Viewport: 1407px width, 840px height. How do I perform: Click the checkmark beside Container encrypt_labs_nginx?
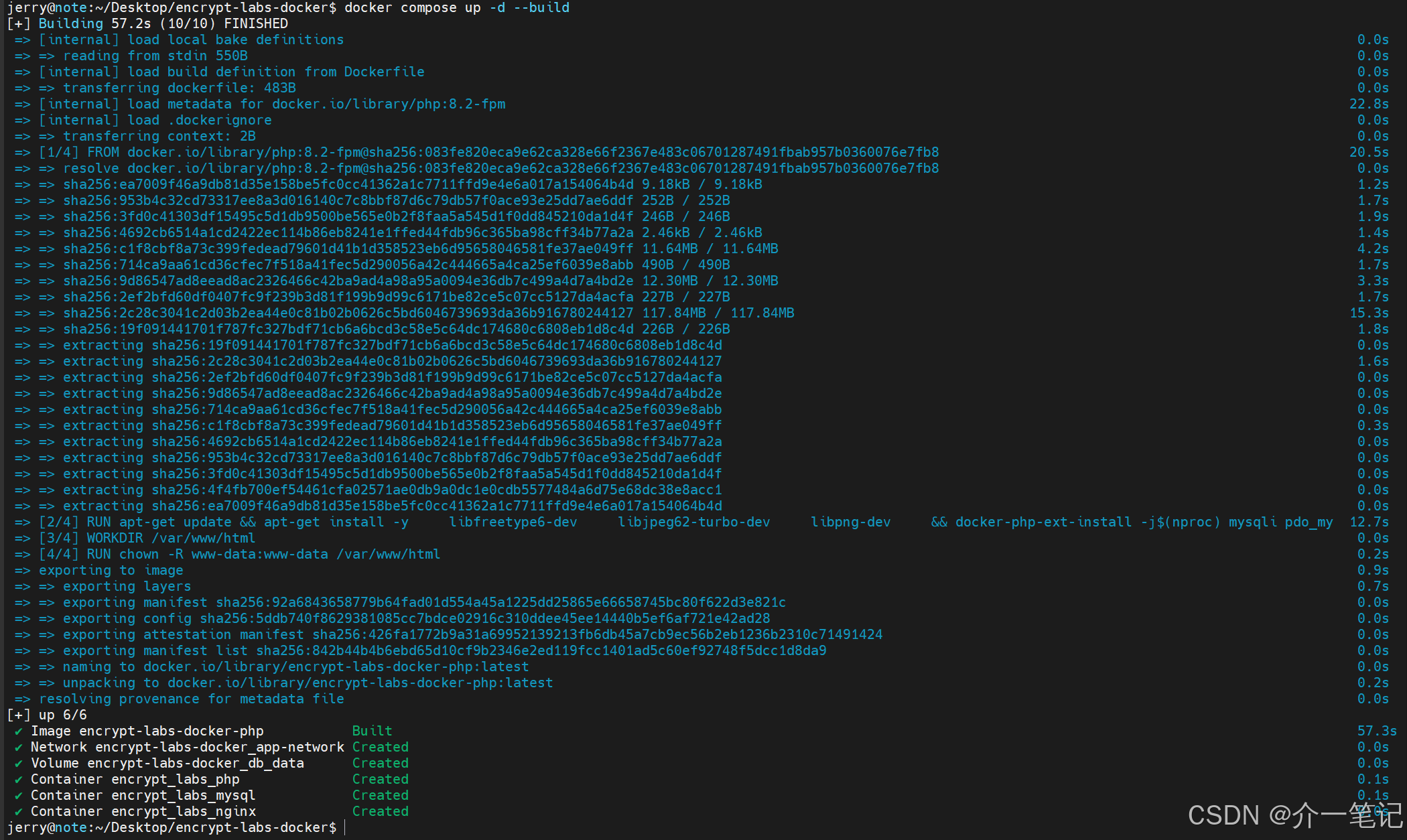point(19,812)
